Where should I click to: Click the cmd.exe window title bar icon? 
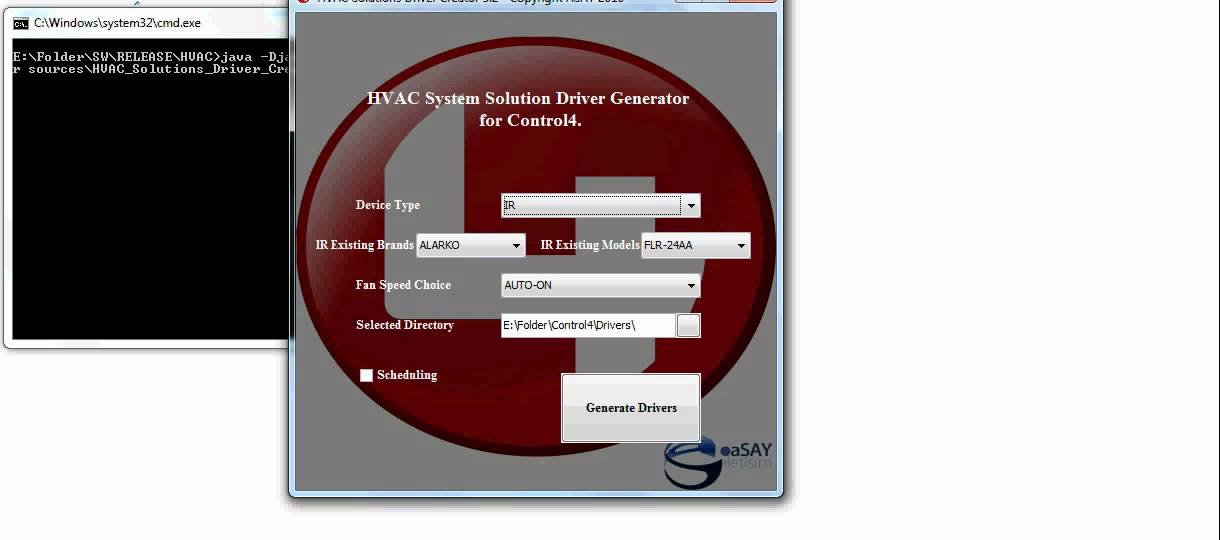tap(21, 22)
